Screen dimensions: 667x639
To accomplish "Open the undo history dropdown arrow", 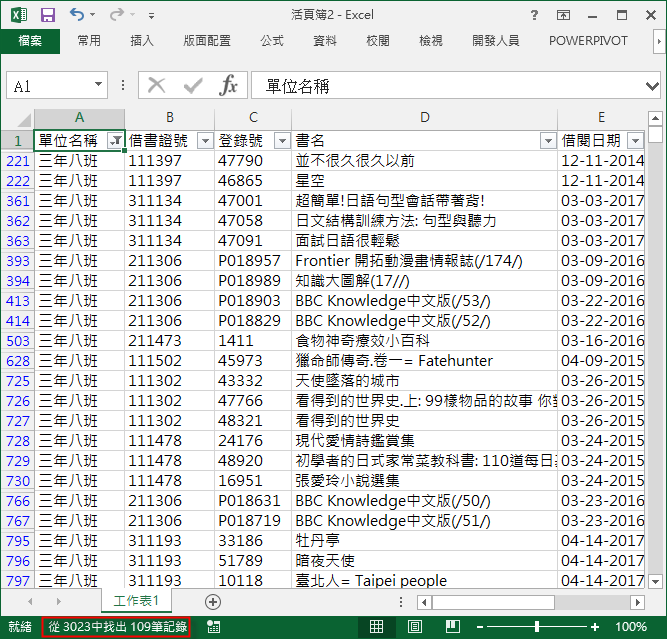I will coord(92,15).
